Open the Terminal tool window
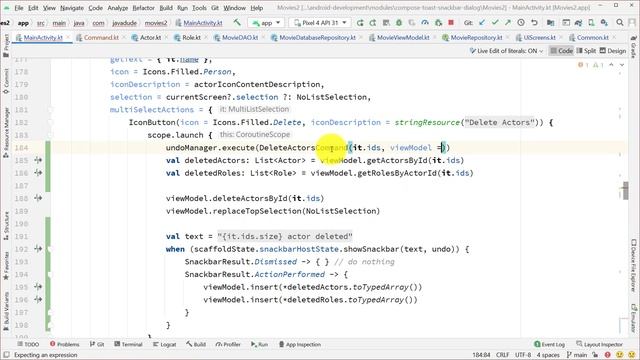Viewport: 640px width, 360px height. point(128,344)
